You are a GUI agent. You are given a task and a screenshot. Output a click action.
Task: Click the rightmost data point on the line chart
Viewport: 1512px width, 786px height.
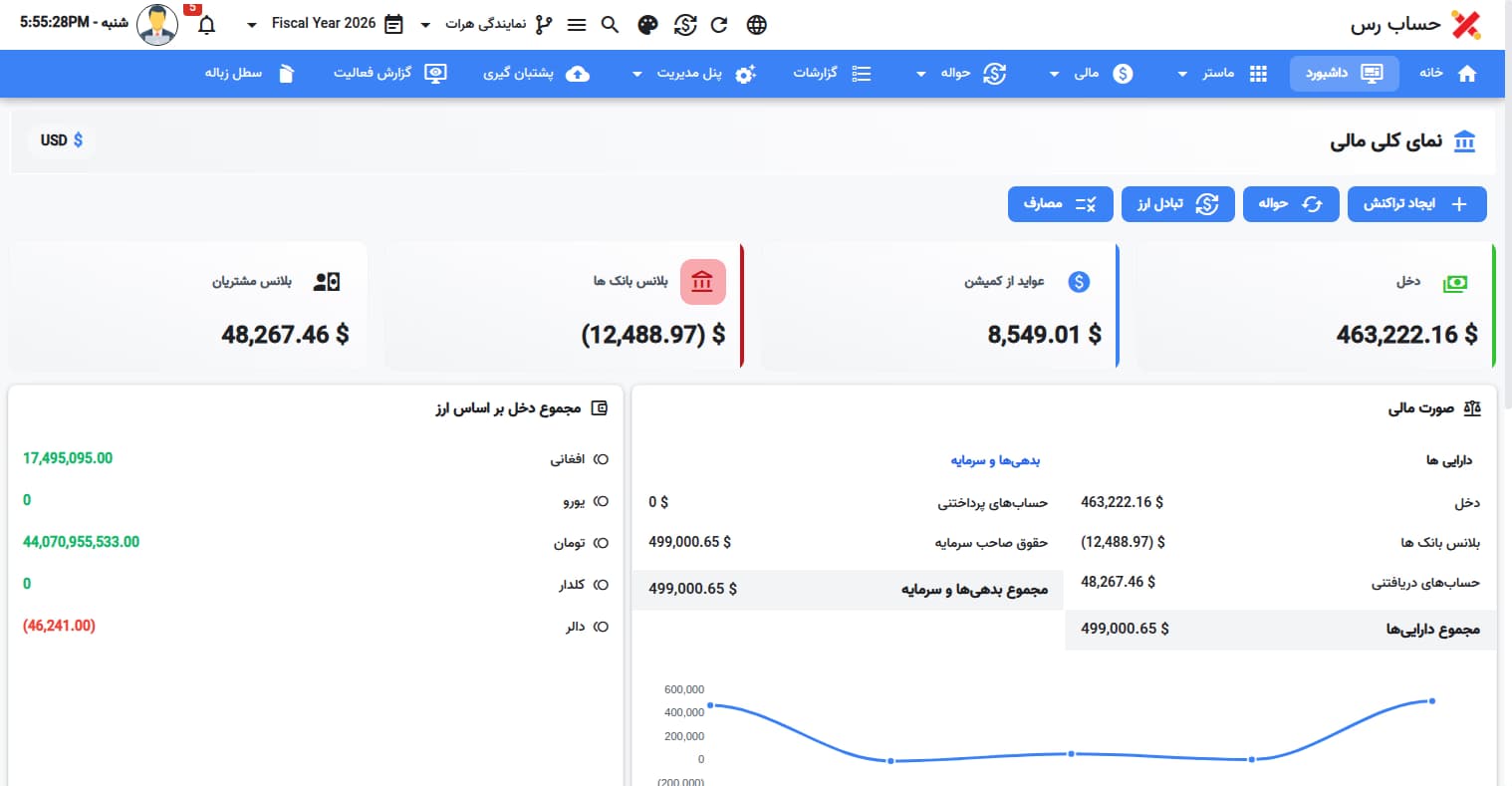click(1432, 701)
